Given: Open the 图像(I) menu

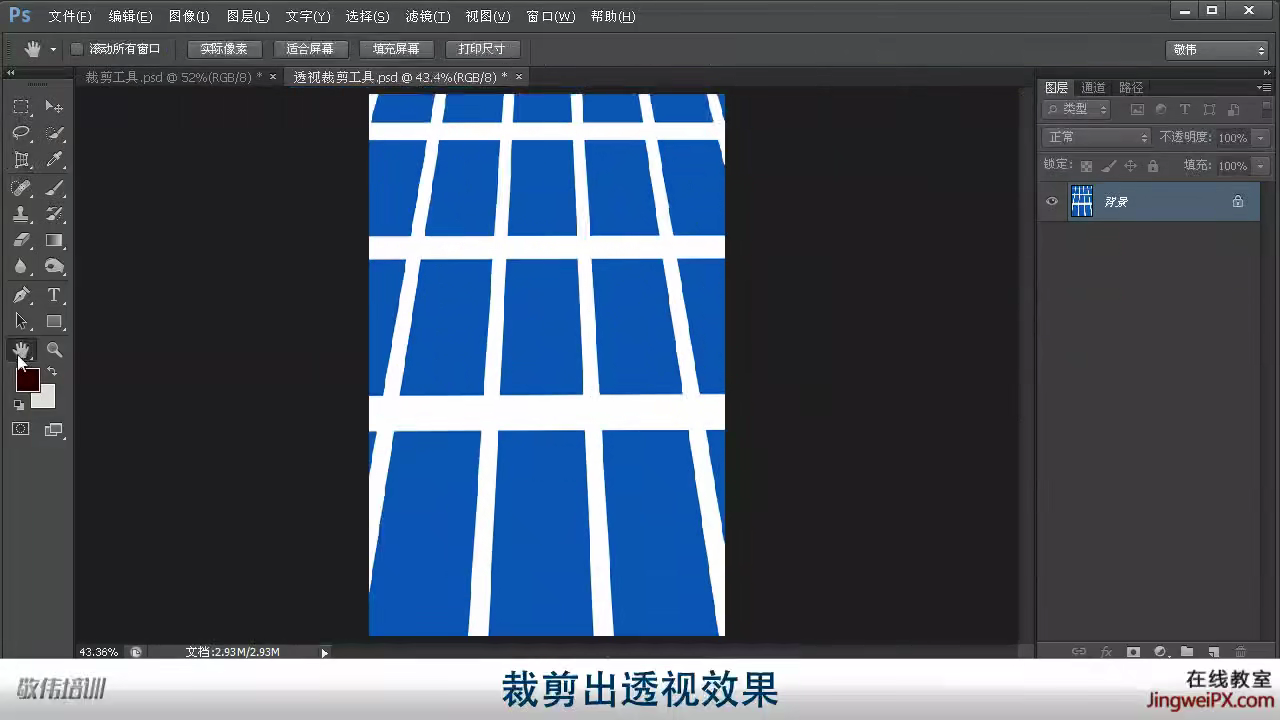Looking at the screenshot, I should pyautogui.click(x=189, y=17).
